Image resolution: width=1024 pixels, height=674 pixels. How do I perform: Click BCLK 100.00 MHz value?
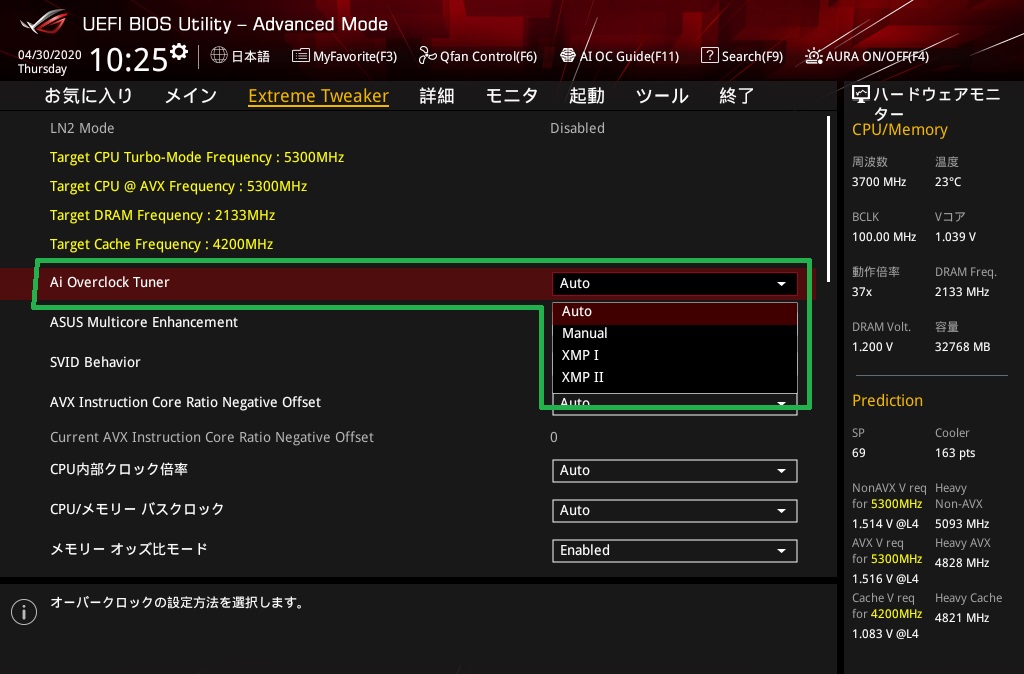884,237
